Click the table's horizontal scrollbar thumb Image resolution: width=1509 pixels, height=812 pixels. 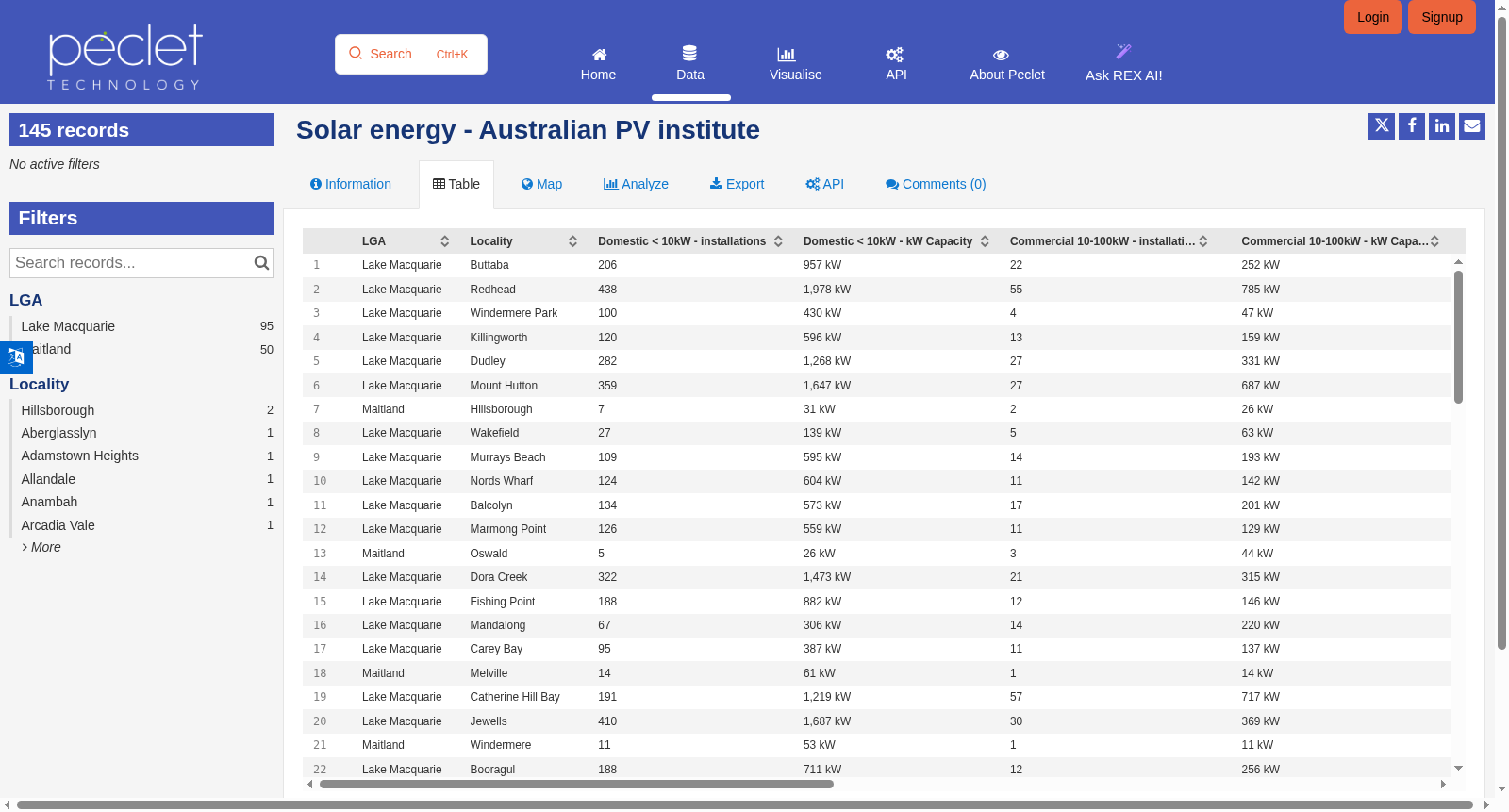tap(576, 784)
